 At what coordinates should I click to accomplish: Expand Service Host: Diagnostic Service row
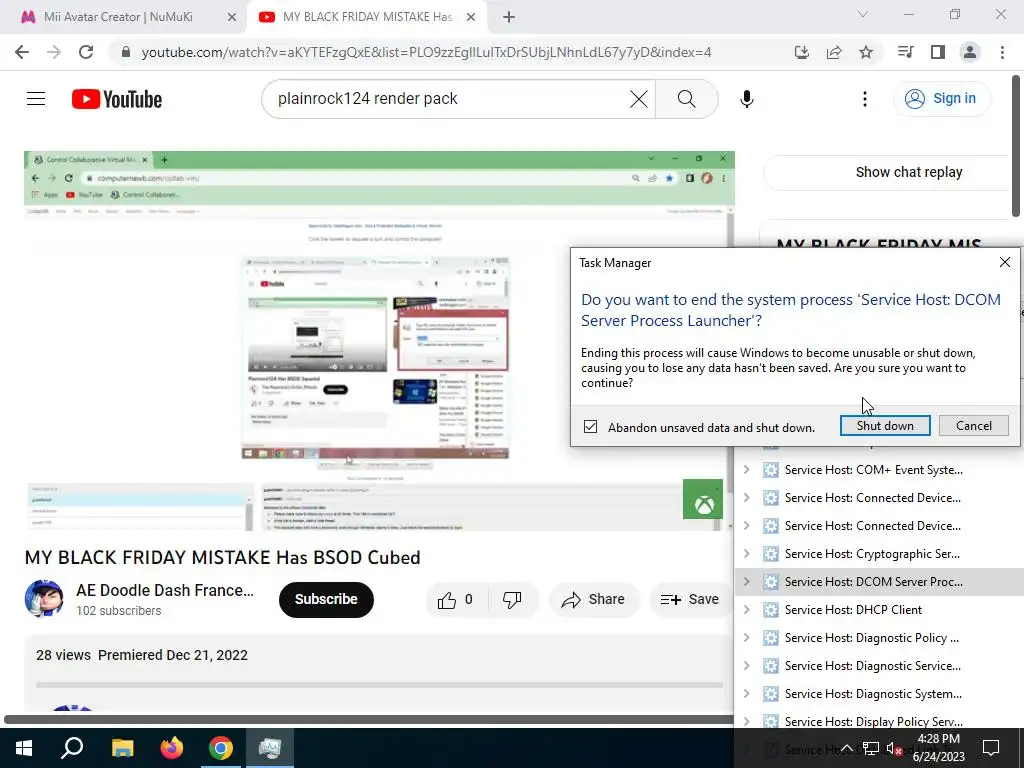[746, 666]
